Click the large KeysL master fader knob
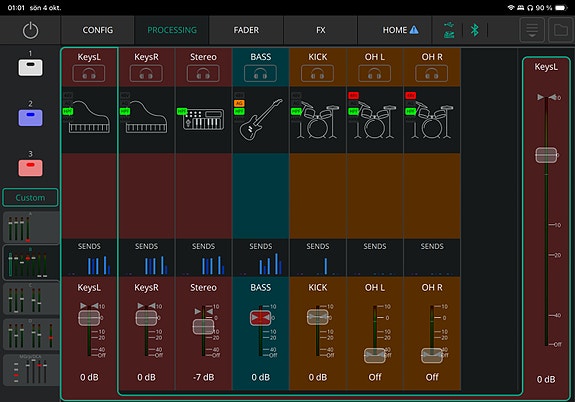This screenshot has width=575, height=402. tap(546, 155)
